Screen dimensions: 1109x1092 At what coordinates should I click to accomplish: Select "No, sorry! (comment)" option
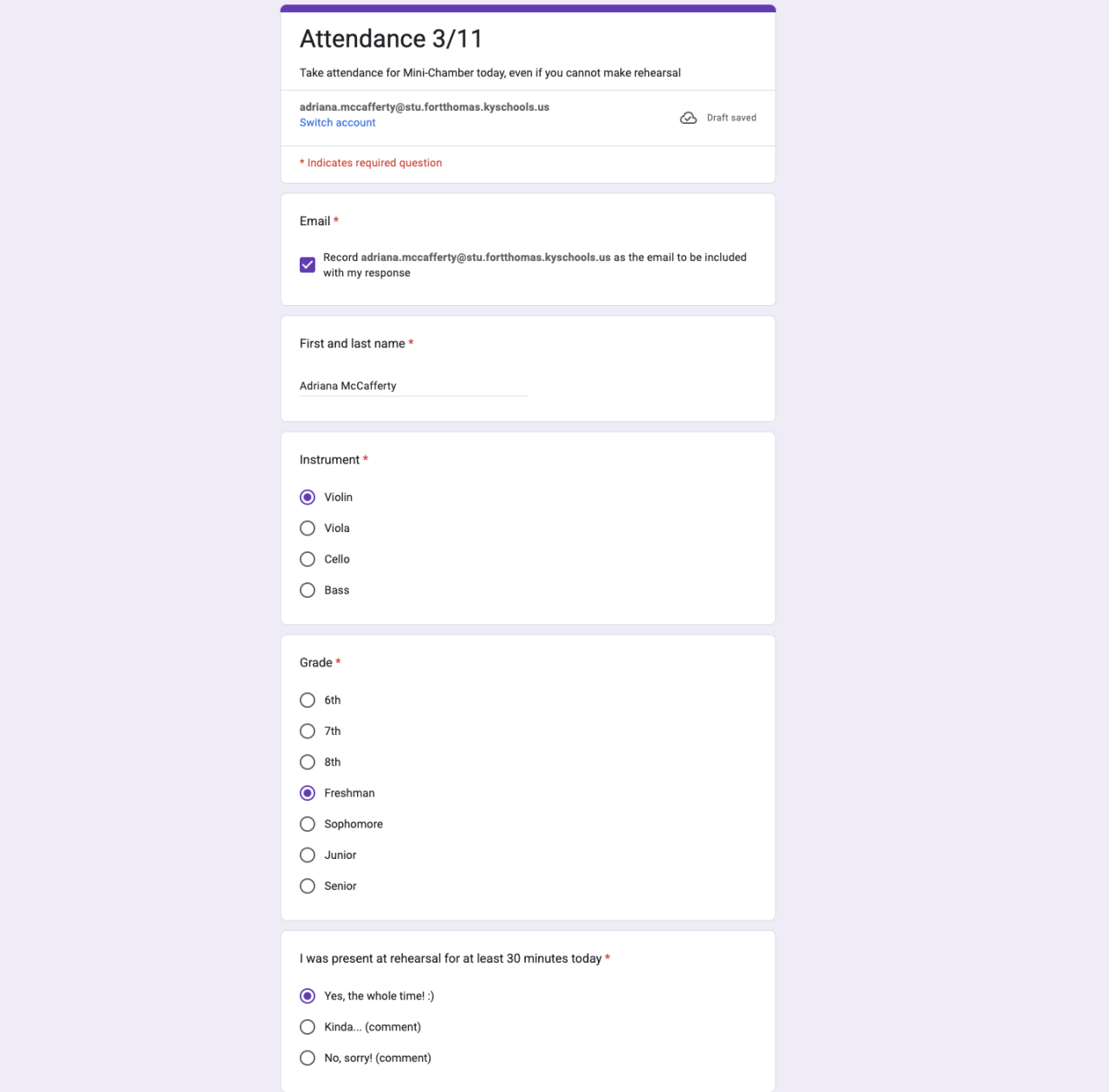tap(308, 1058)
